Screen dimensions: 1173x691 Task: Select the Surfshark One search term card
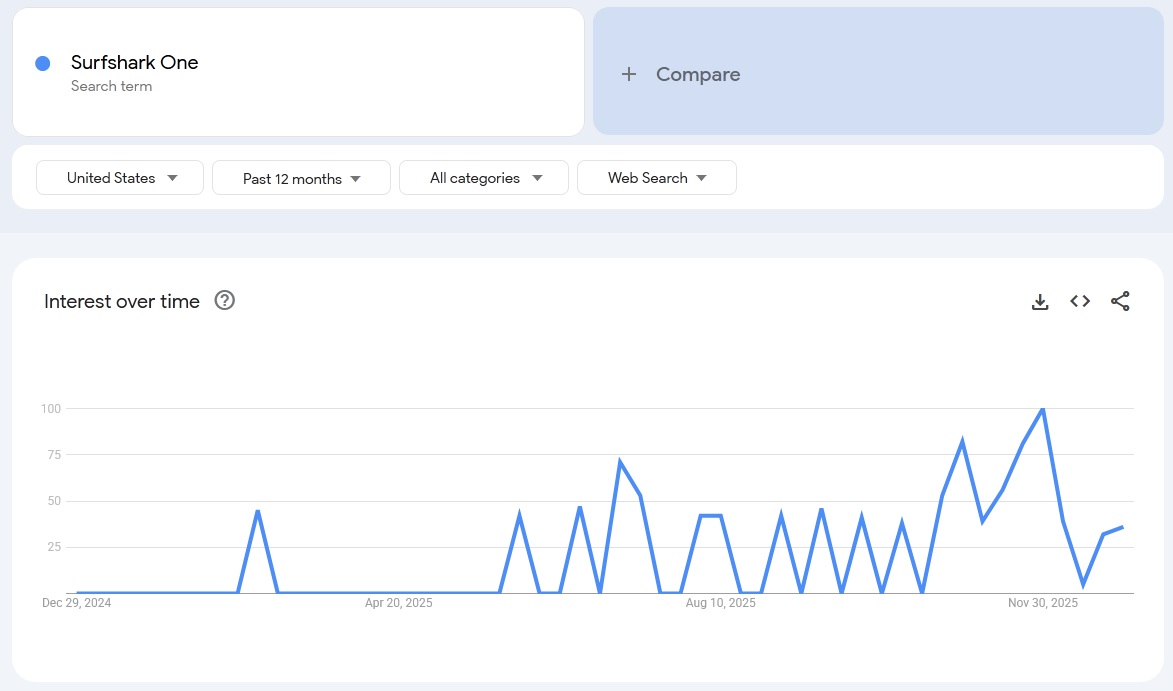click(x=298, y=71)
